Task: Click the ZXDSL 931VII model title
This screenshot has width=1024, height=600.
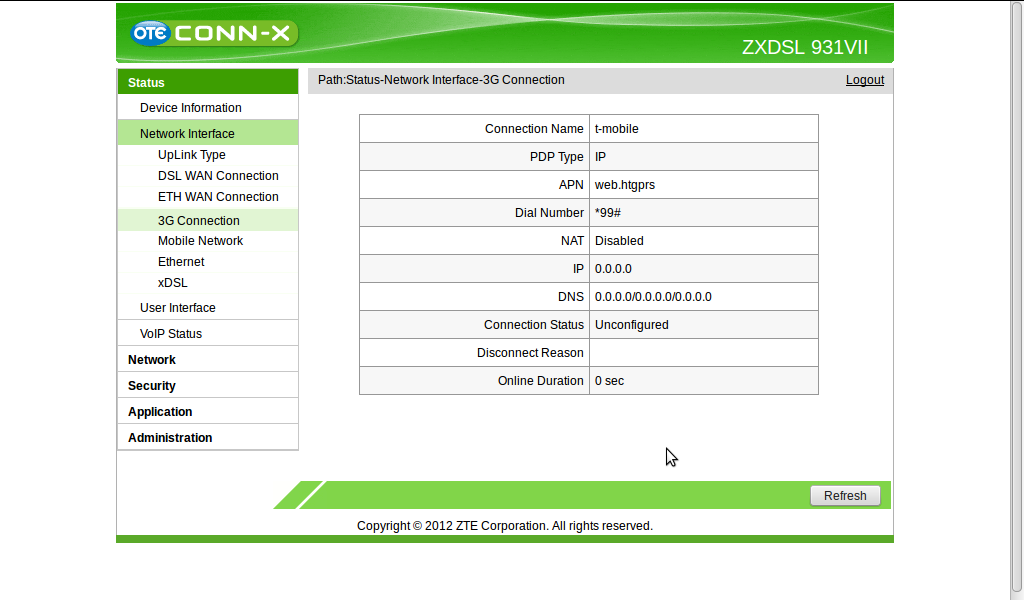Action: (x=805, y=48)
